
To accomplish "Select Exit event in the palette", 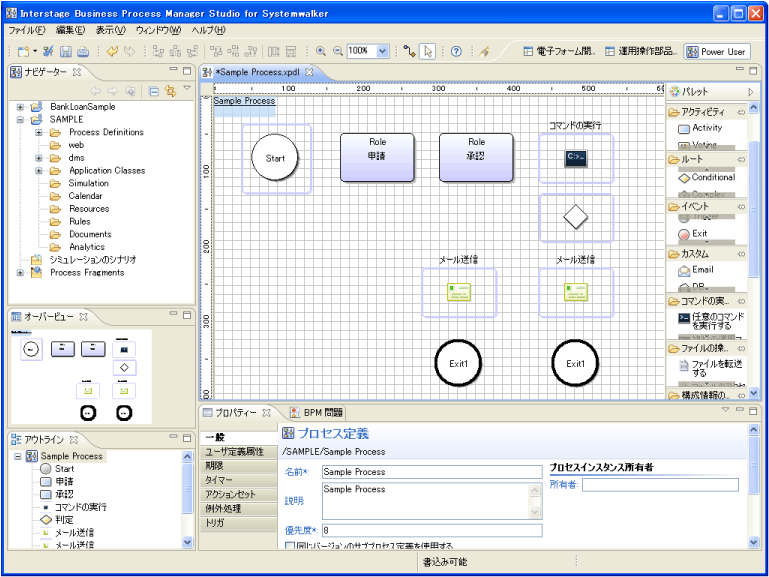I will point(692,234).
